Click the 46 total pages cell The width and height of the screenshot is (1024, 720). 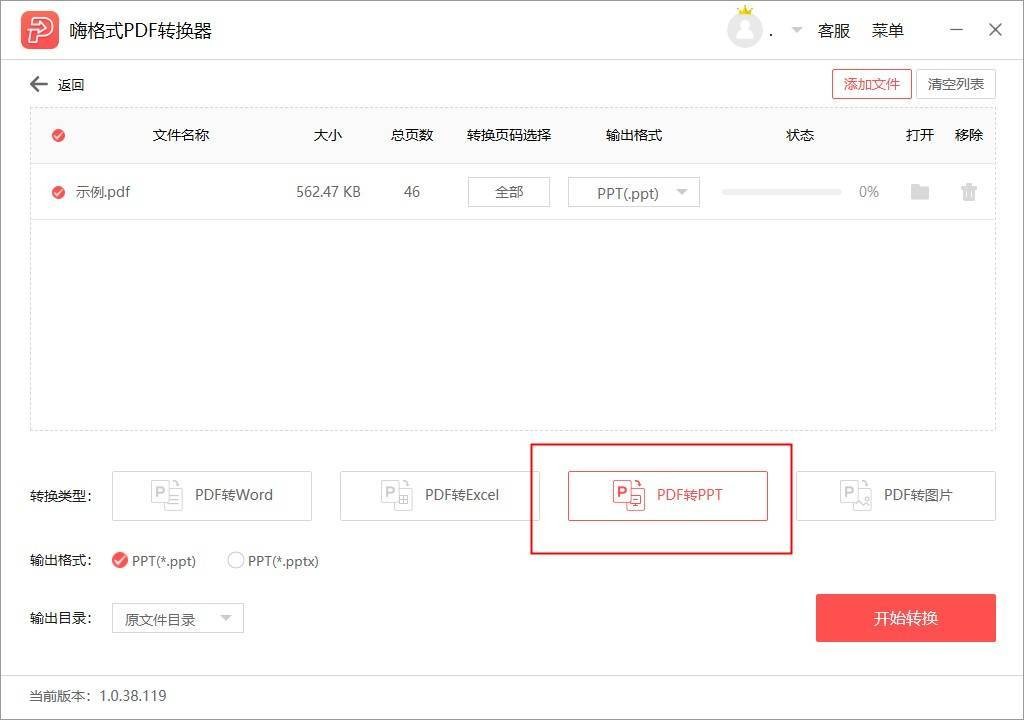tap(411, 192)
